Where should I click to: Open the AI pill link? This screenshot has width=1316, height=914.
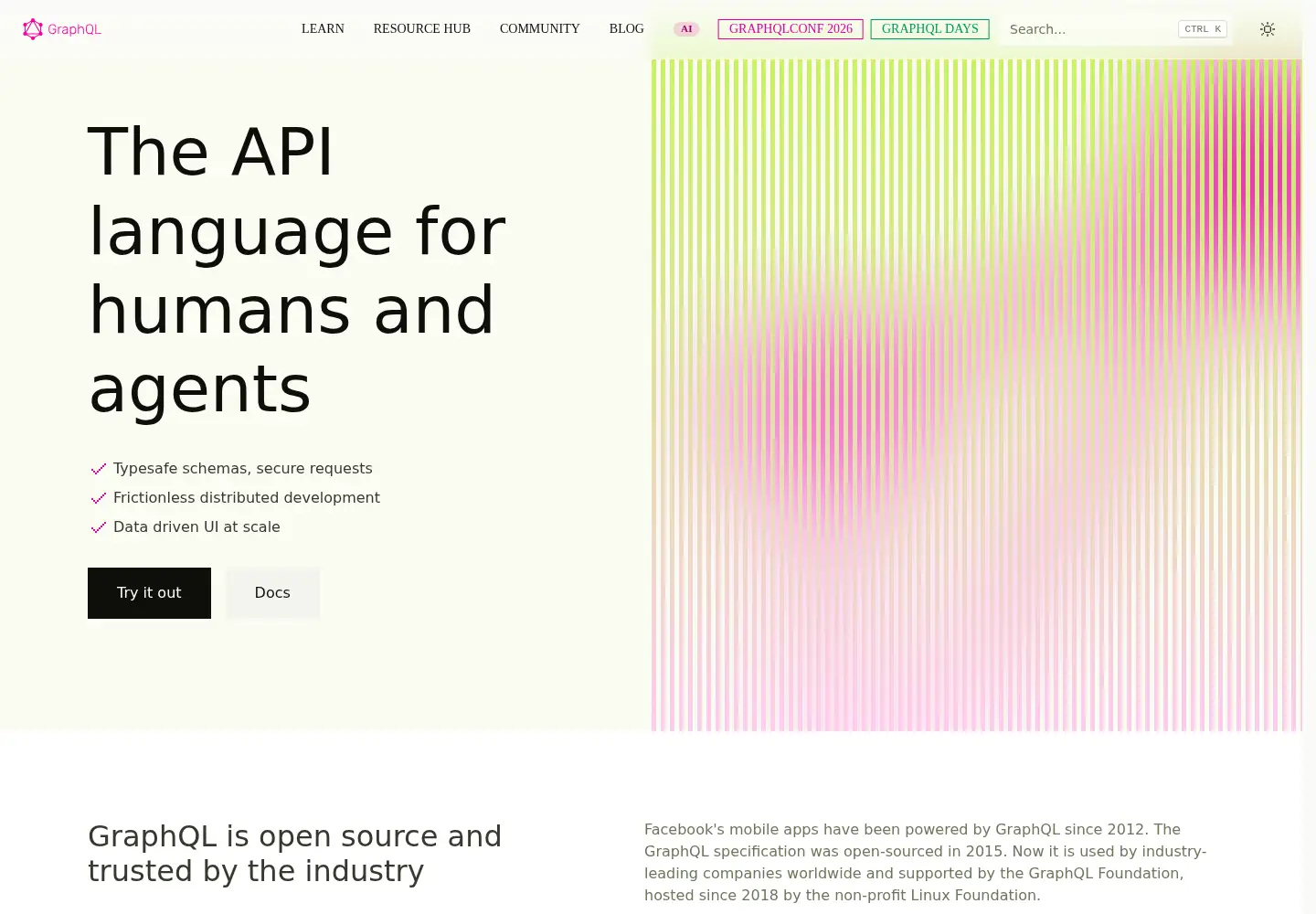click(686, 29)
